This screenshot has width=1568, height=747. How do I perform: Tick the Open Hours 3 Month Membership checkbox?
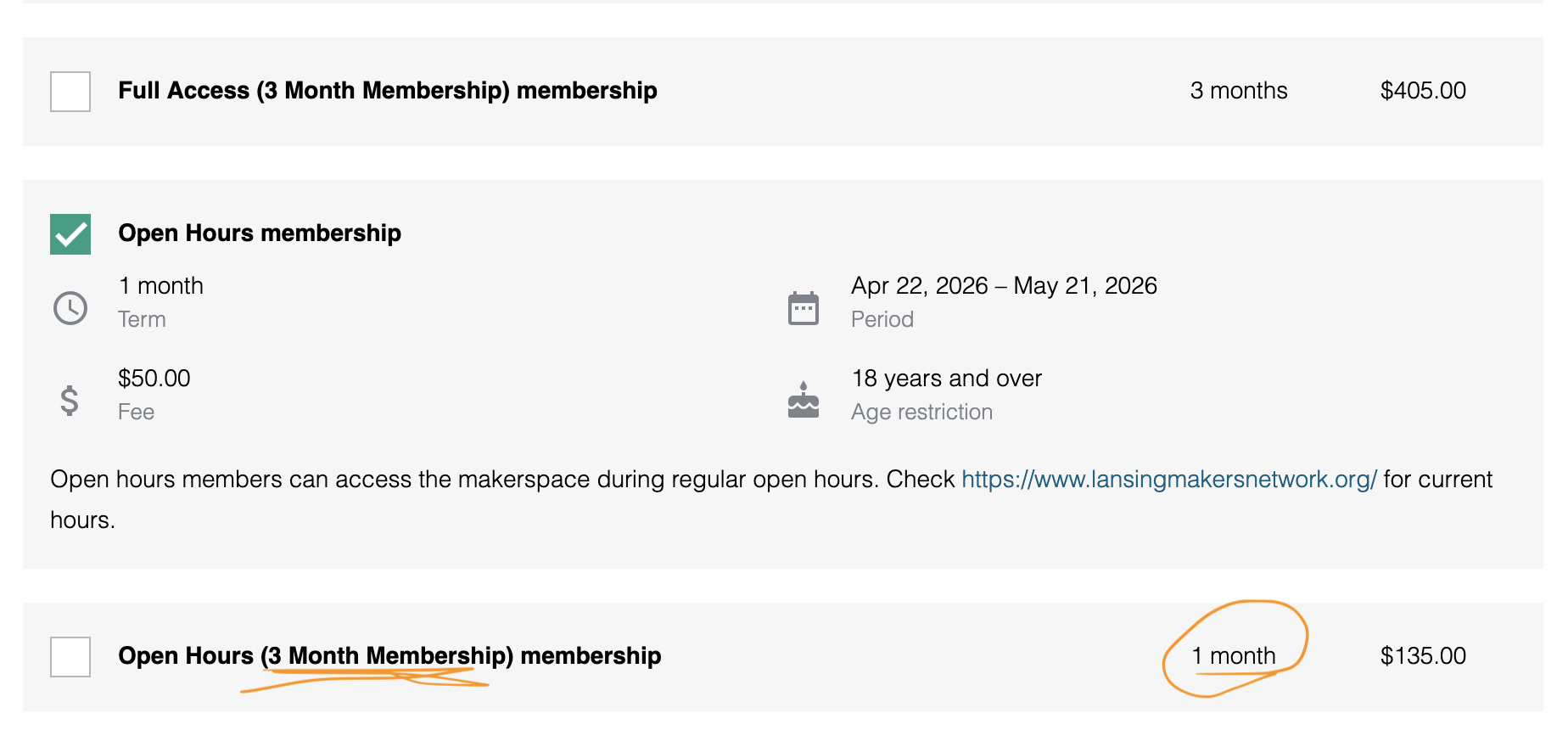(70, 657)
